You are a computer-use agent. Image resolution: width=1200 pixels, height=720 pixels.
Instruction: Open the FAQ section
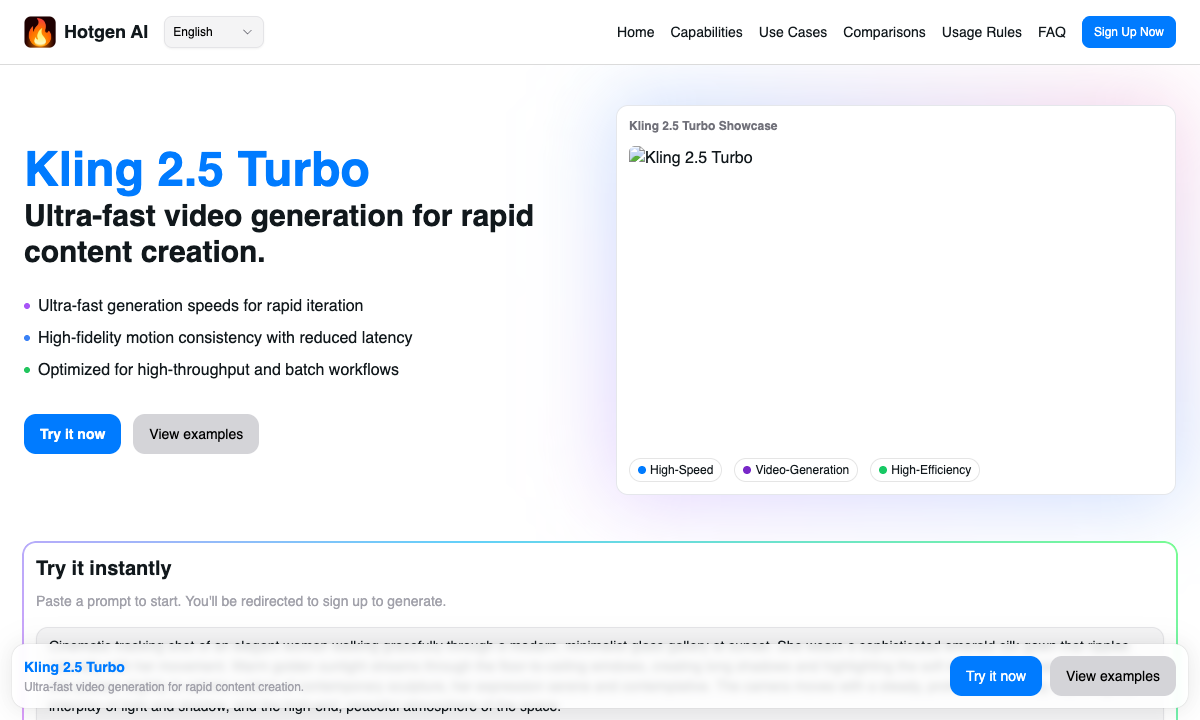click(1052, 32)
